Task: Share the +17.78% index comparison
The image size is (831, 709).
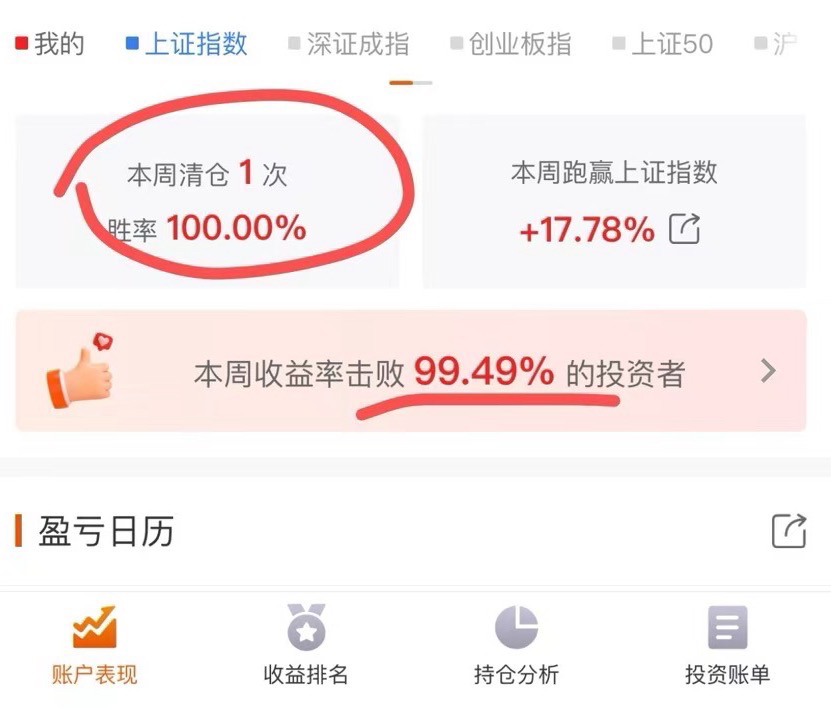Action: click(685, 228)
